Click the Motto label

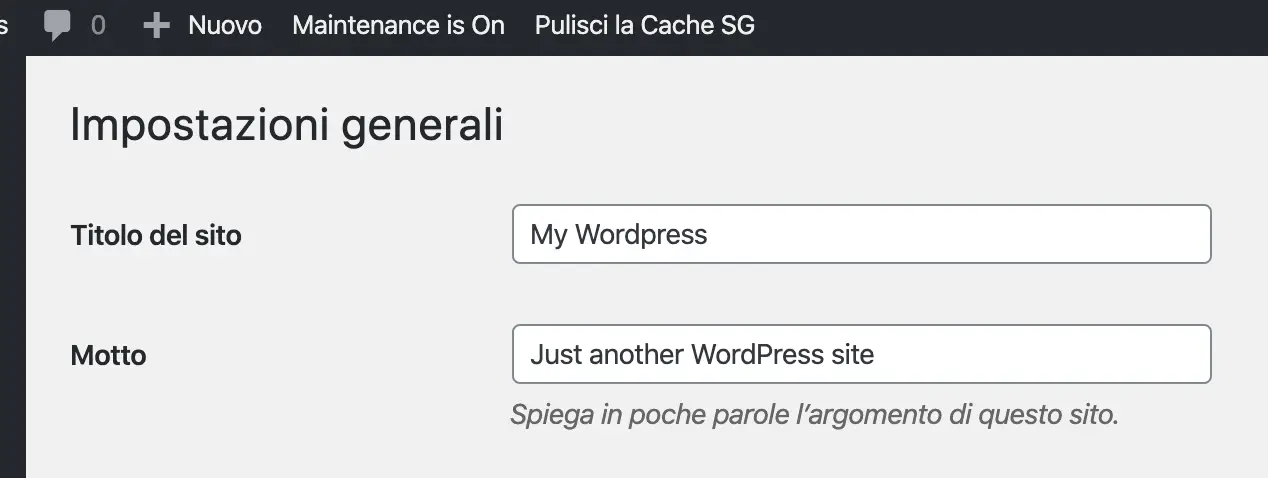coord(108,355)
